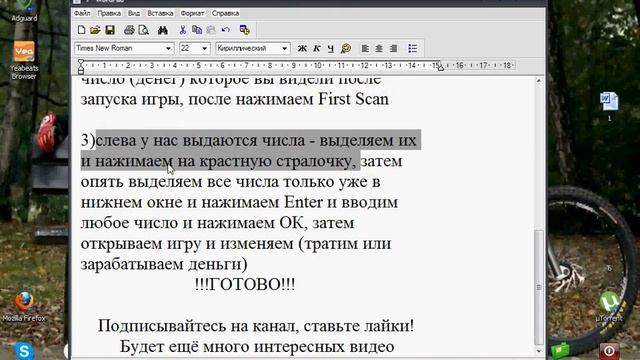Print the document
The image size is (640, 360).
tap(129, 30)
